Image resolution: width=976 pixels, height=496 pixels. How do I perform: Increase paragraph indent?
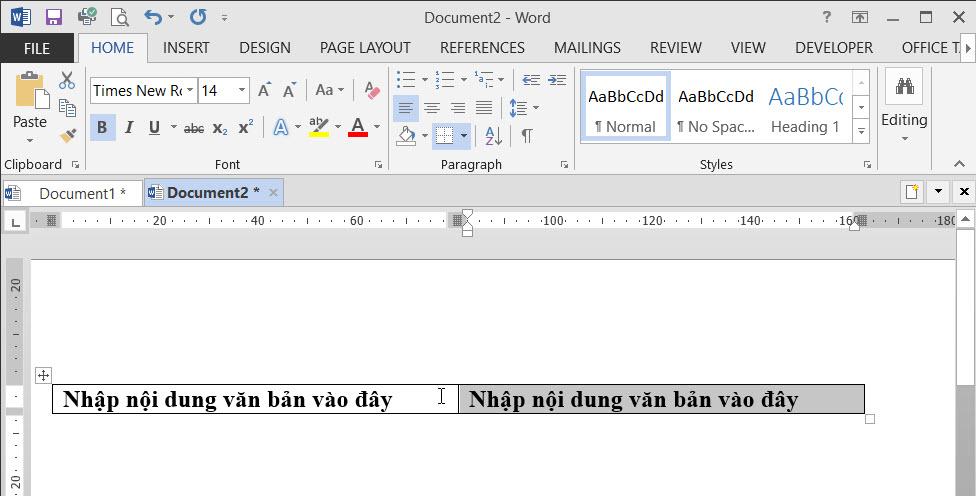[x=557, y=80]
